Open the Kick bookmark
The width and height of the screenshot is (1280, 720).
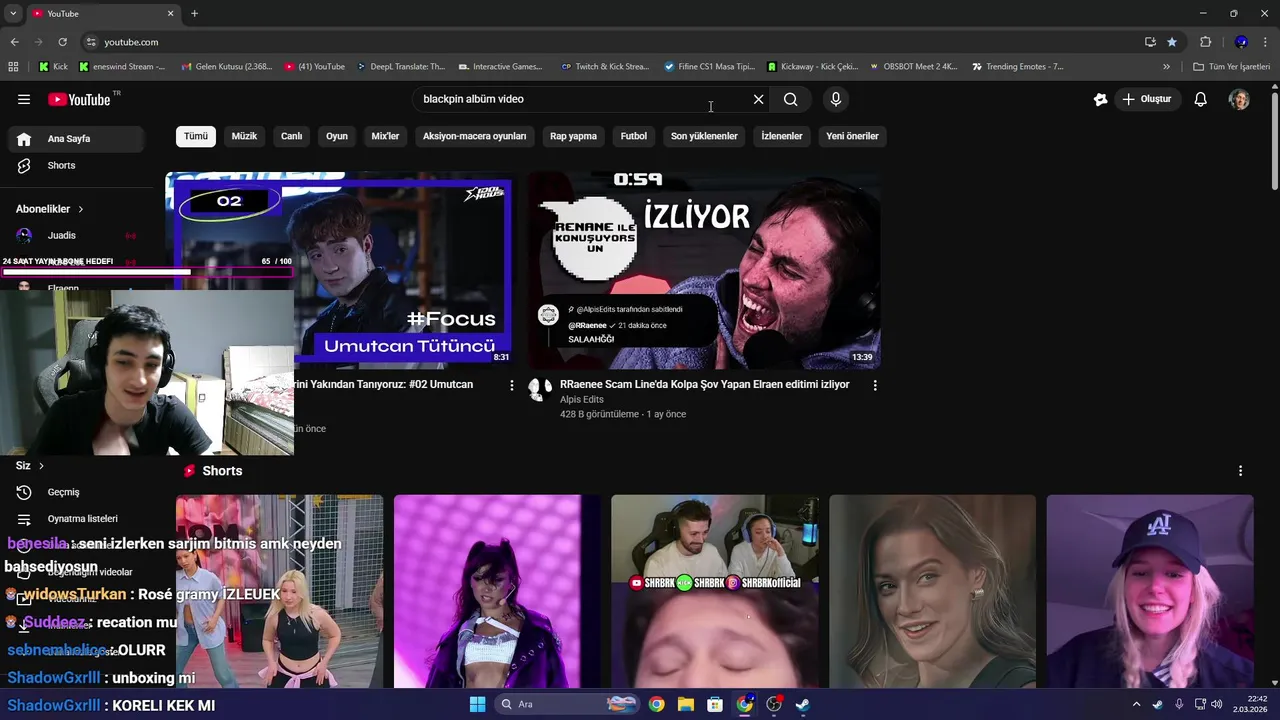click(53, 67)
